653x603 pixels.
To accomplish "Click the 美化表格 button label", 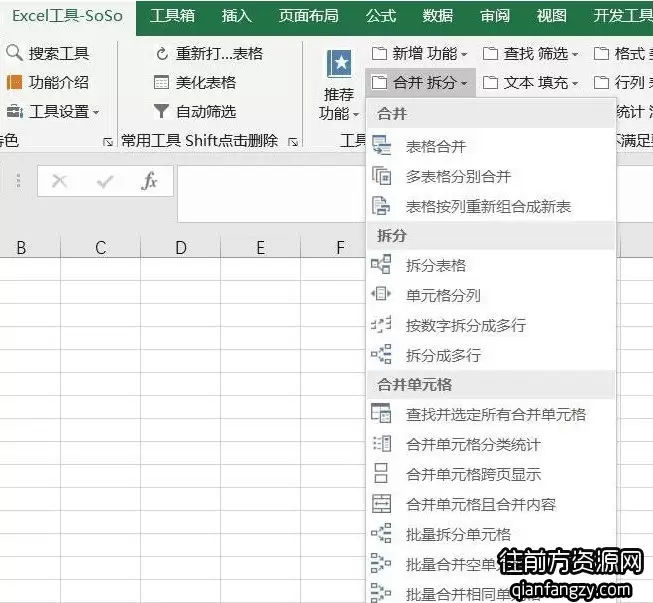I will (206, 82).
